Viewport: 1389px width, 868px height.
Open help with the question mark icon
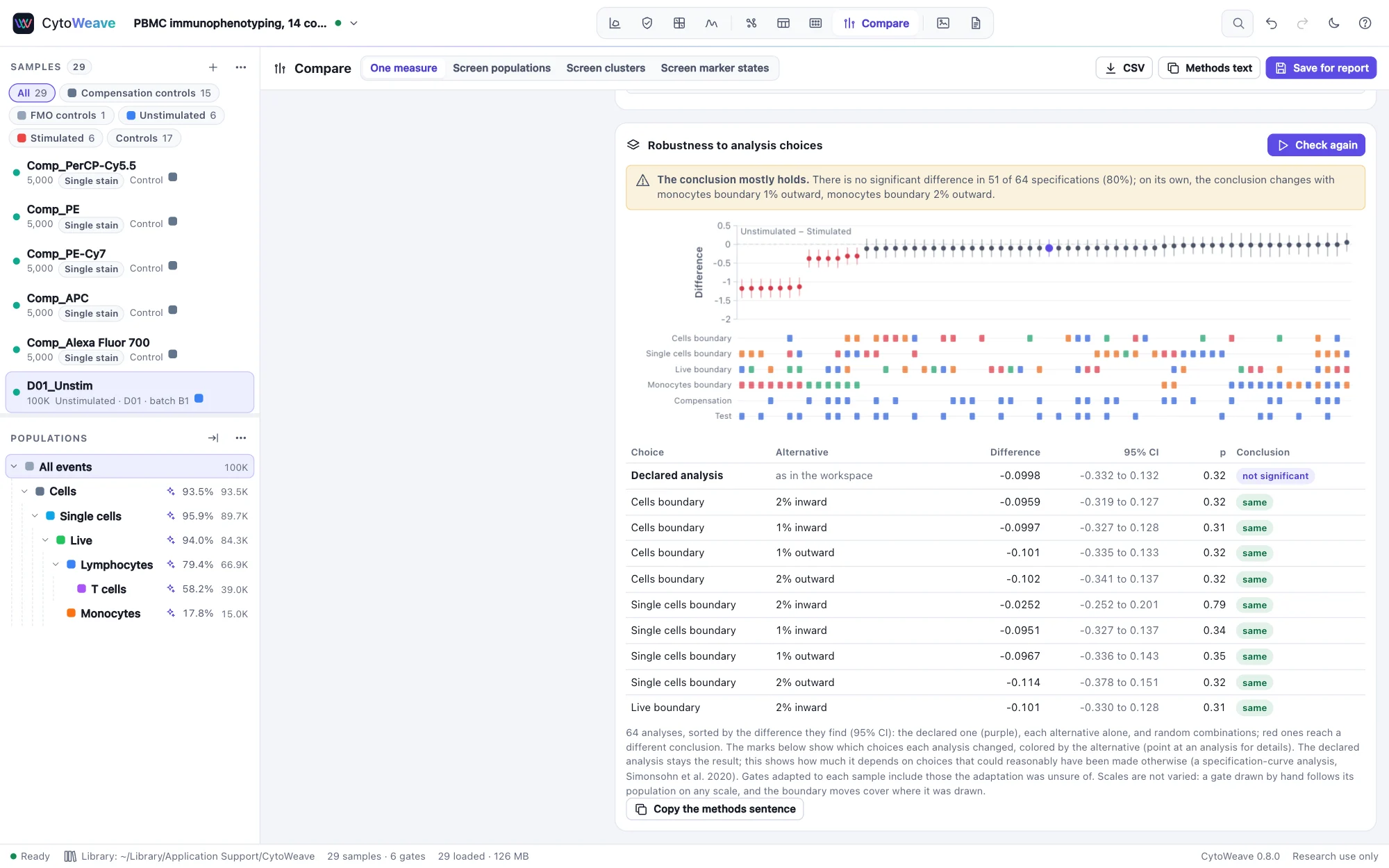(x=1365, y=23)
